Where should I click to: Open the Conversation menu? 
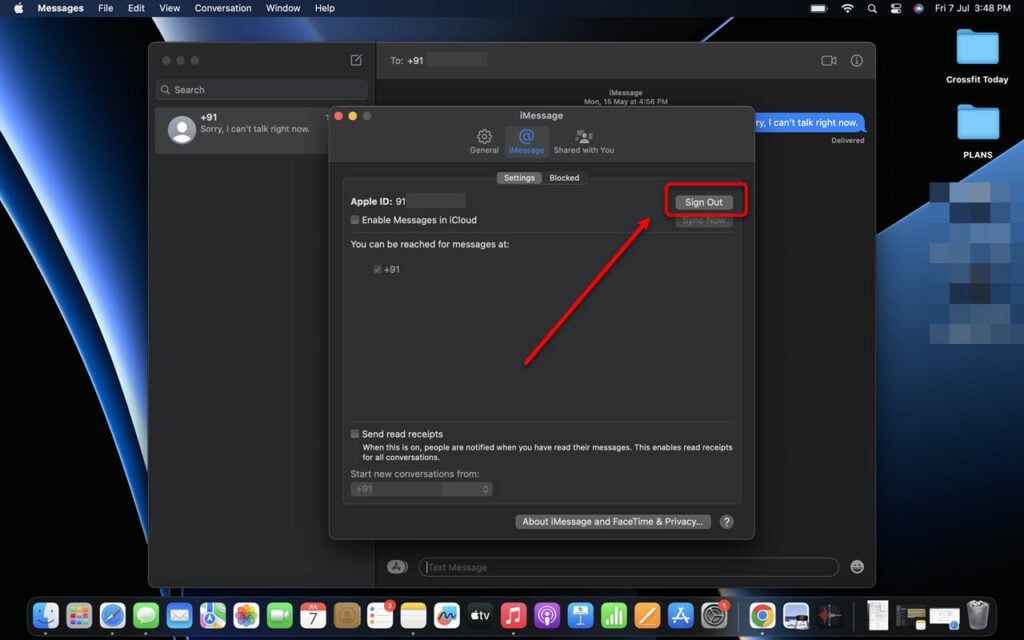pyautogui.click(x=223, y=8)
